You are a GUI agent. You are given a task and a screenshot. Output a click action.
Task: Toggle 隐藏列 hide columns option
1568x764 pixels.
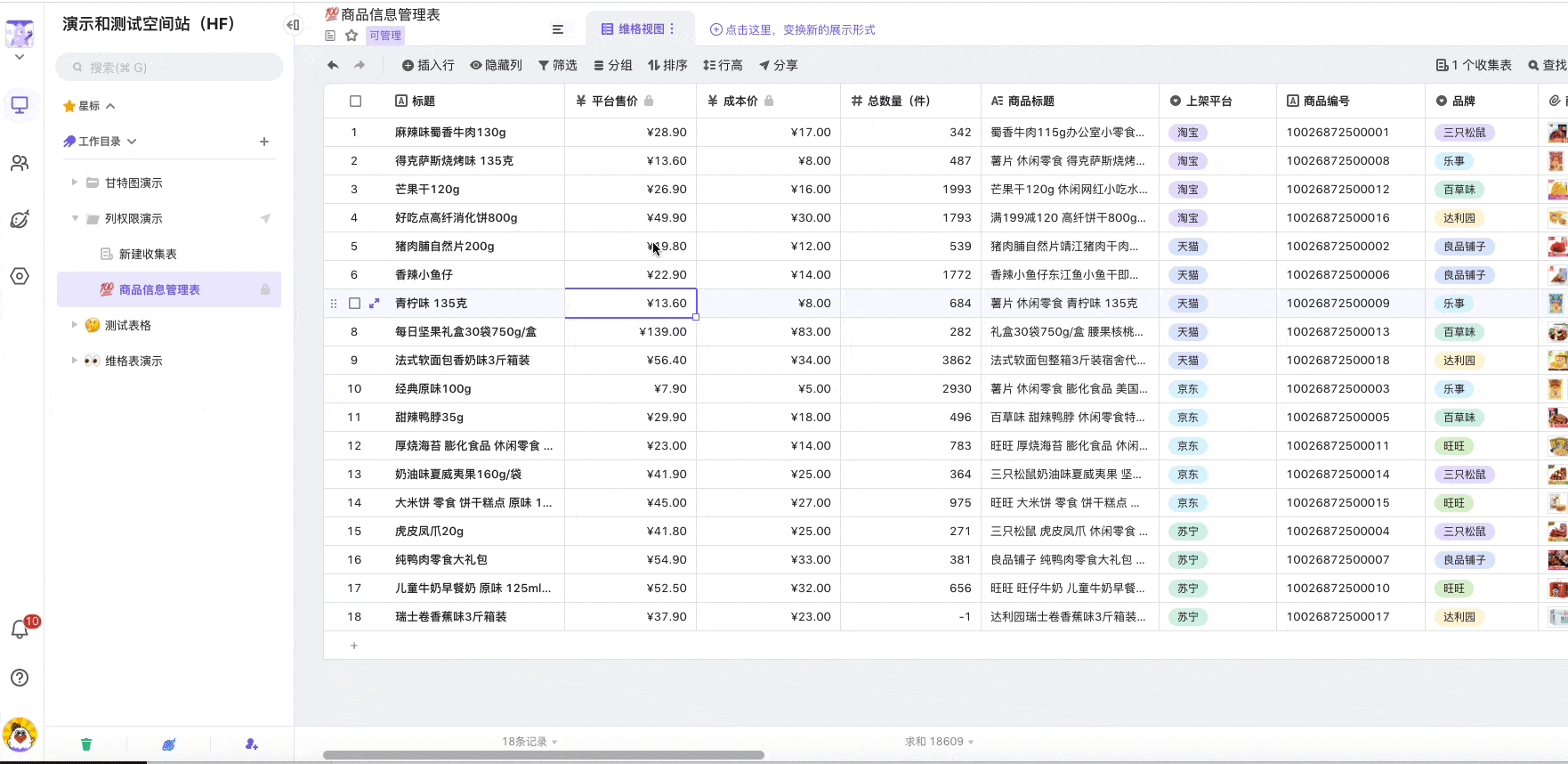pyautogui.click(x=497, y=65)
